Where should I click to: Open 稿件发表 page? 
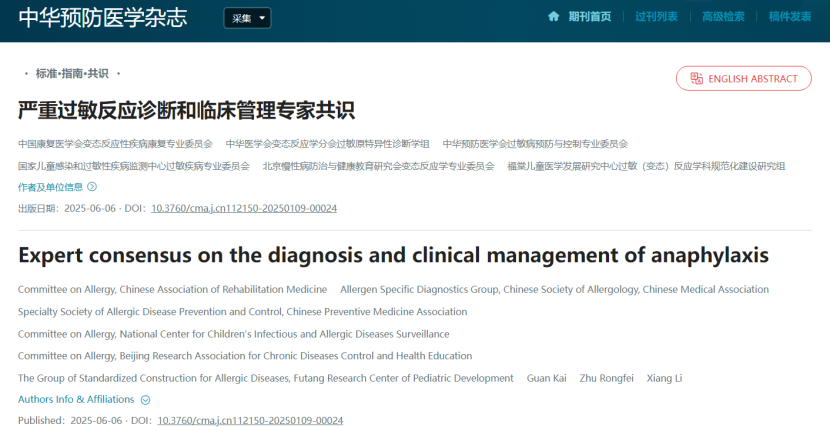click(x=790, y=16)
